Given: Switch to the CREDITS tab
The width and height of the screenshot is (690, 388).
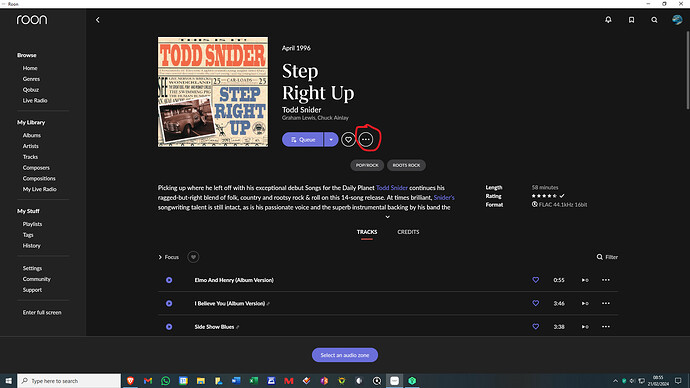Looking at the screenshot, I should (408, 232).
